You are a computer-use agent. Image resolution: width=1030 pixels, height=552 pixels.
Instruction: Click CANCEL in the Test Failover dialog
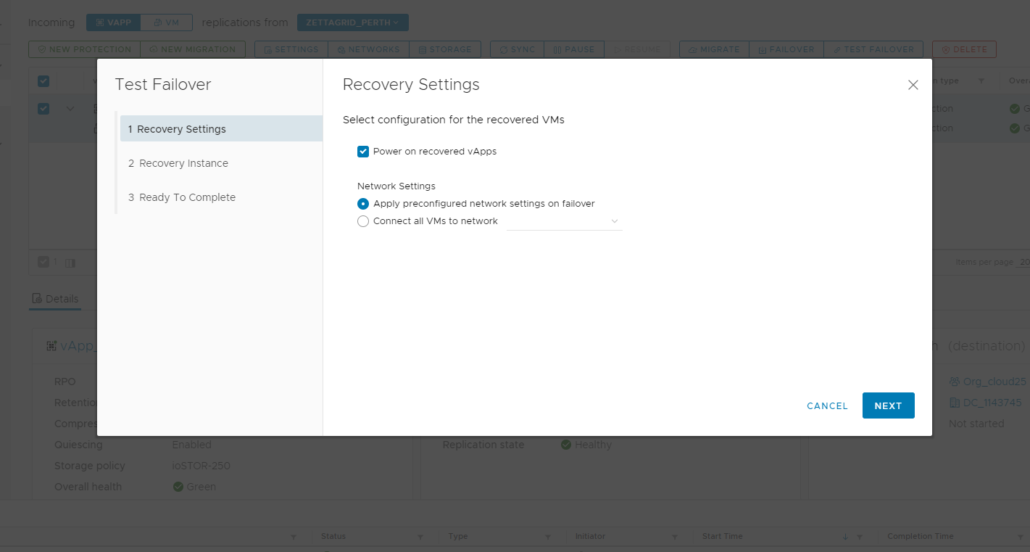coord(827,406)
